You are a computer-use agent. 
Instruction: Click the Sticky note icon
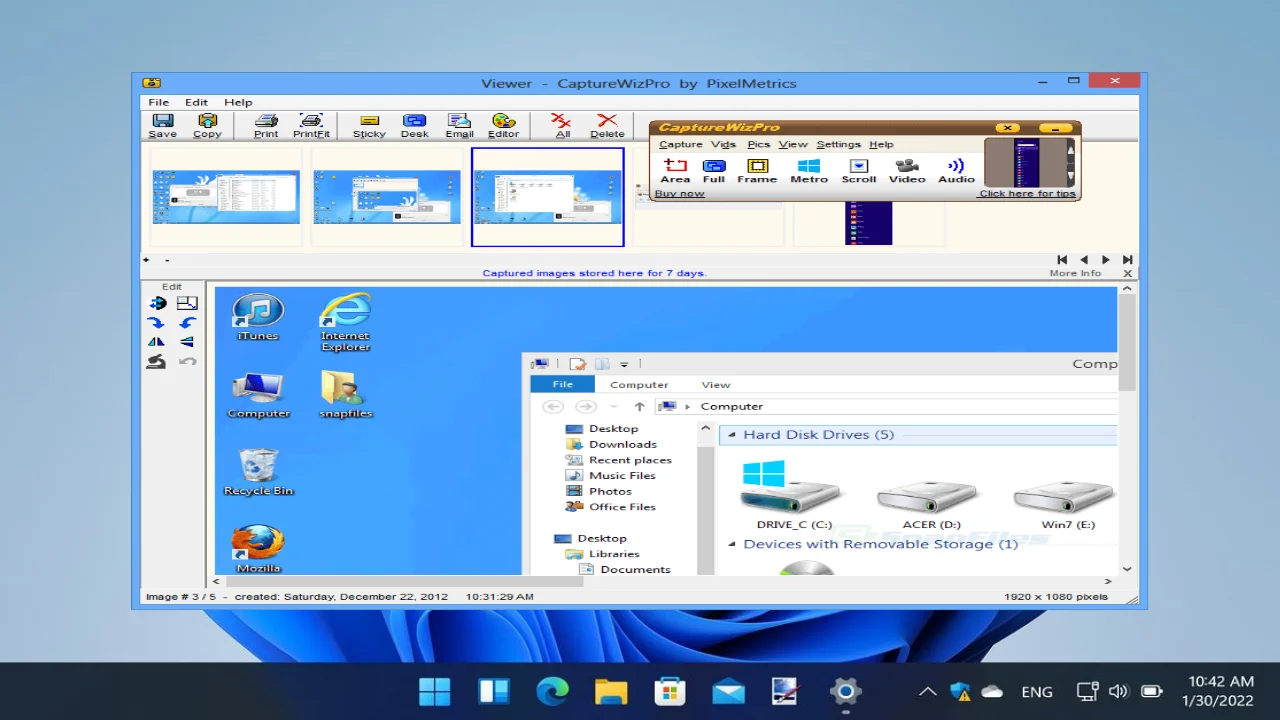(369, 126)
